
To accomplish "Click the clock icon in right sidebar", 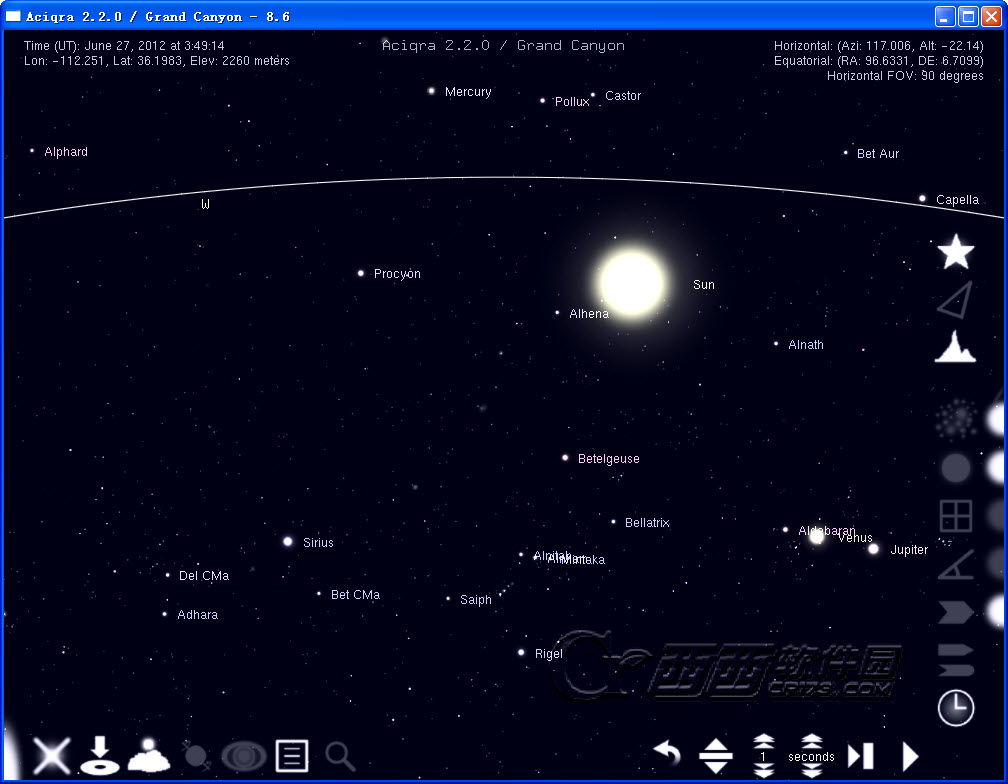I will point(955,708).
